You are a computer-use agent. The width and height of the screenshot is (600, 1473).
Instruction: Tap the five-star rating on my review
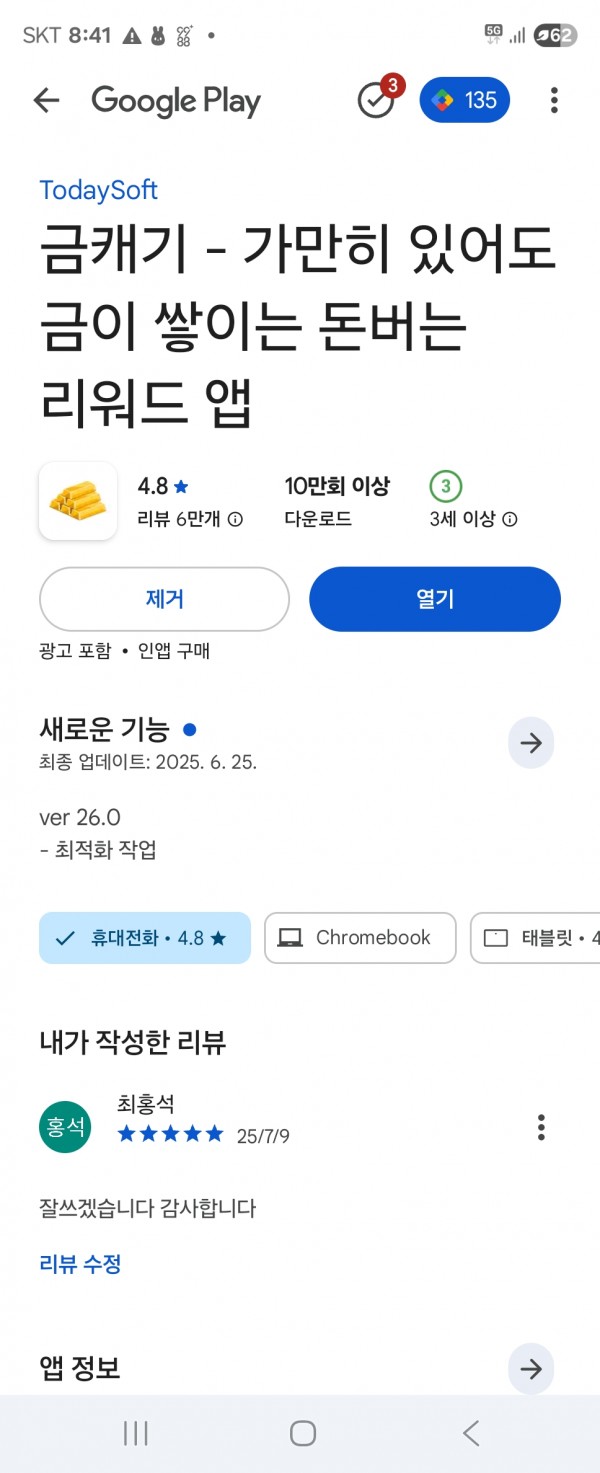(x=170, y=1134)
